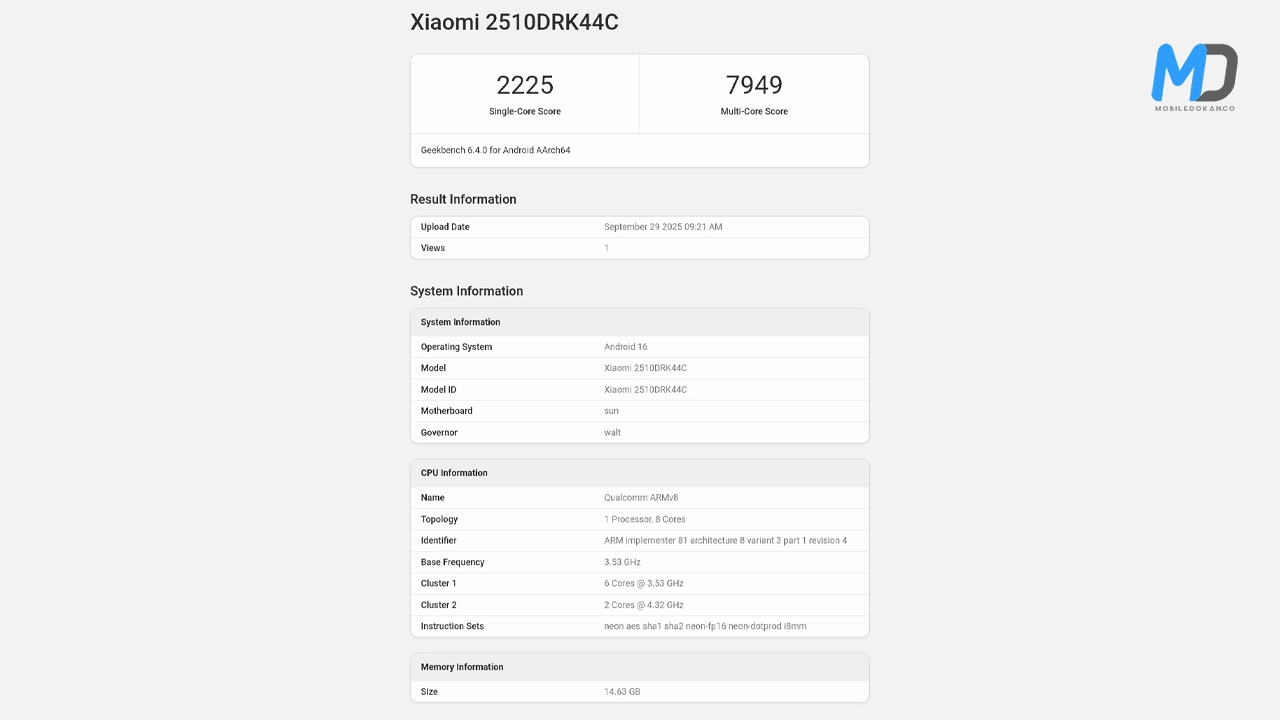Screen dimensions: 1280x720
Task: Click the Governor value walt
Action: click(x=612, y=433)
